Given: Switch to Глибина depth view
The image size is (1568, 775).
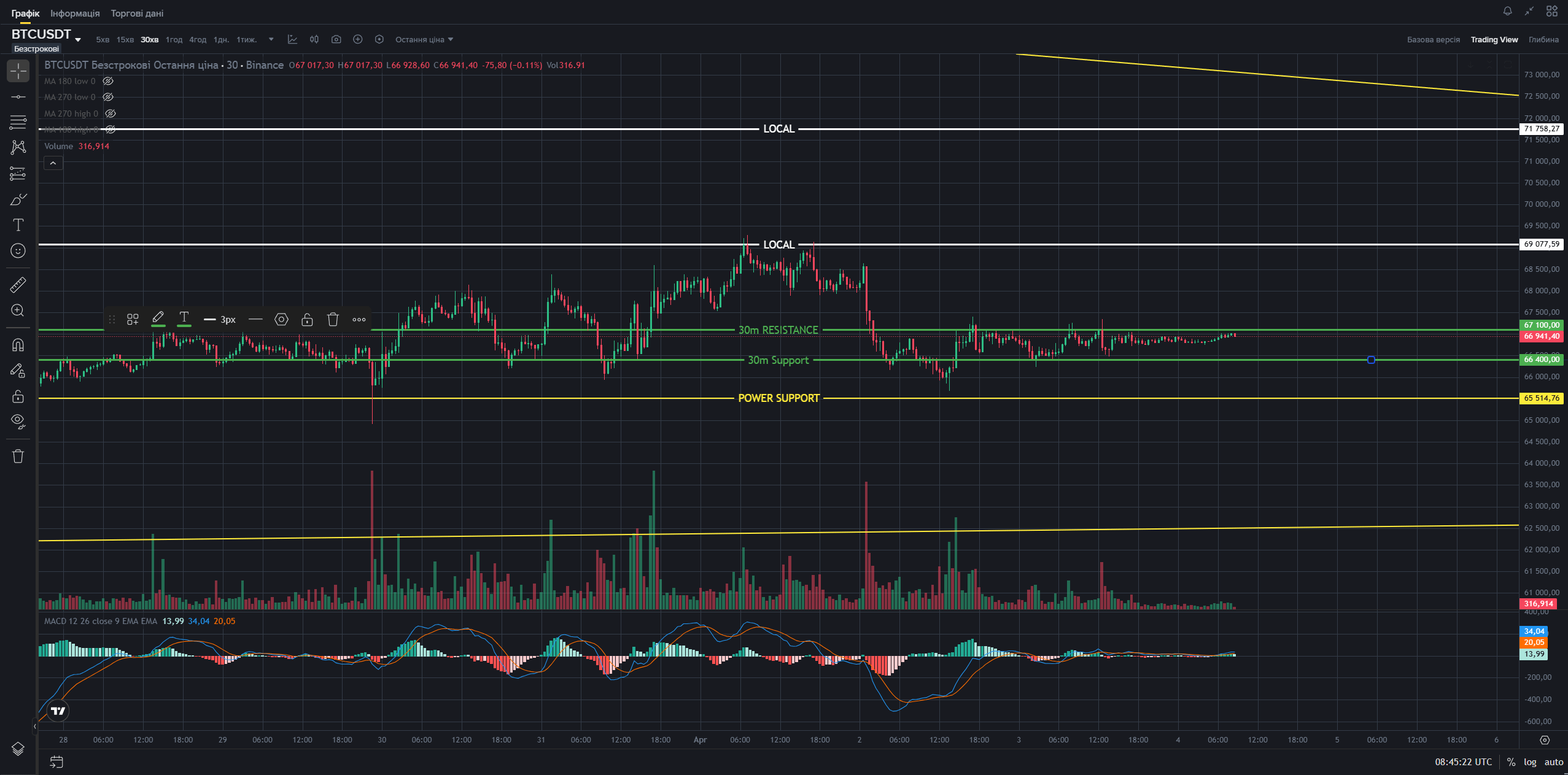Looking at the screenshot, I should click(1543, 39).
